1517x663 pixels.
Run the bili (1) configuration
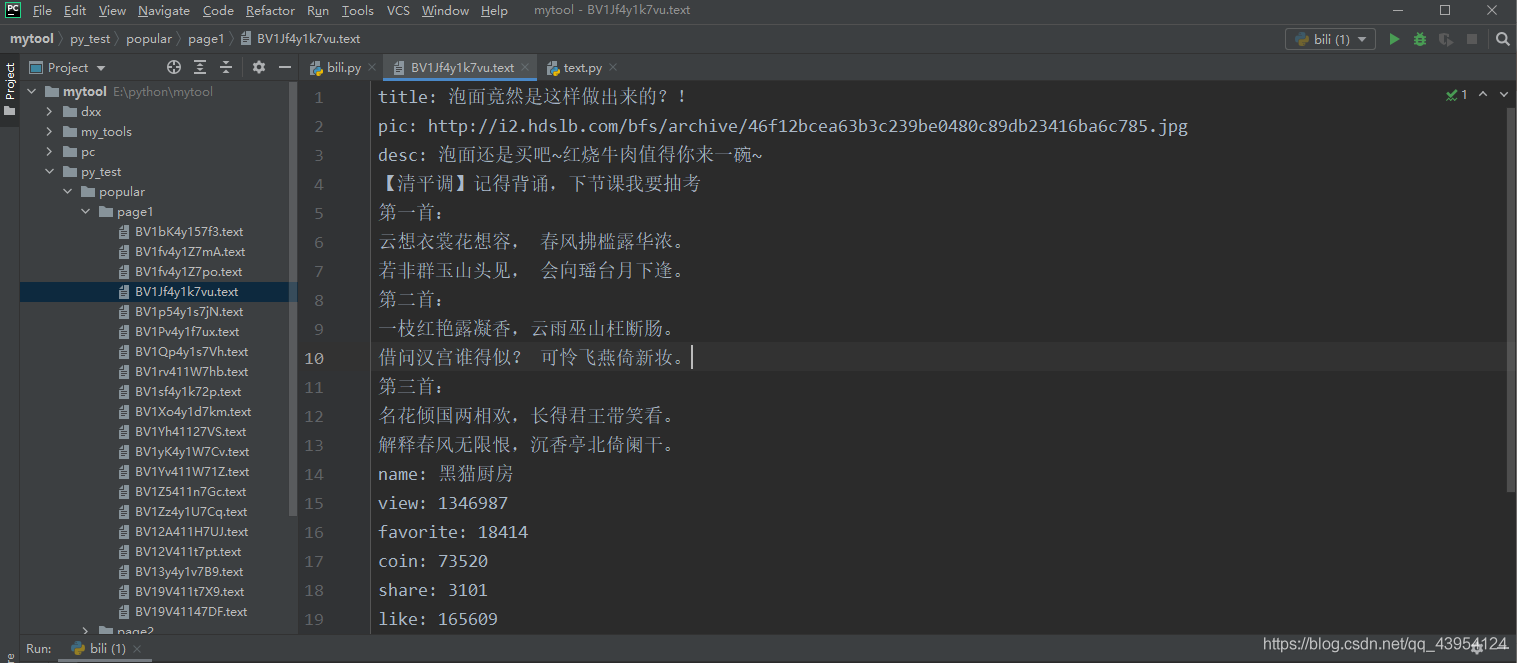1394,39
